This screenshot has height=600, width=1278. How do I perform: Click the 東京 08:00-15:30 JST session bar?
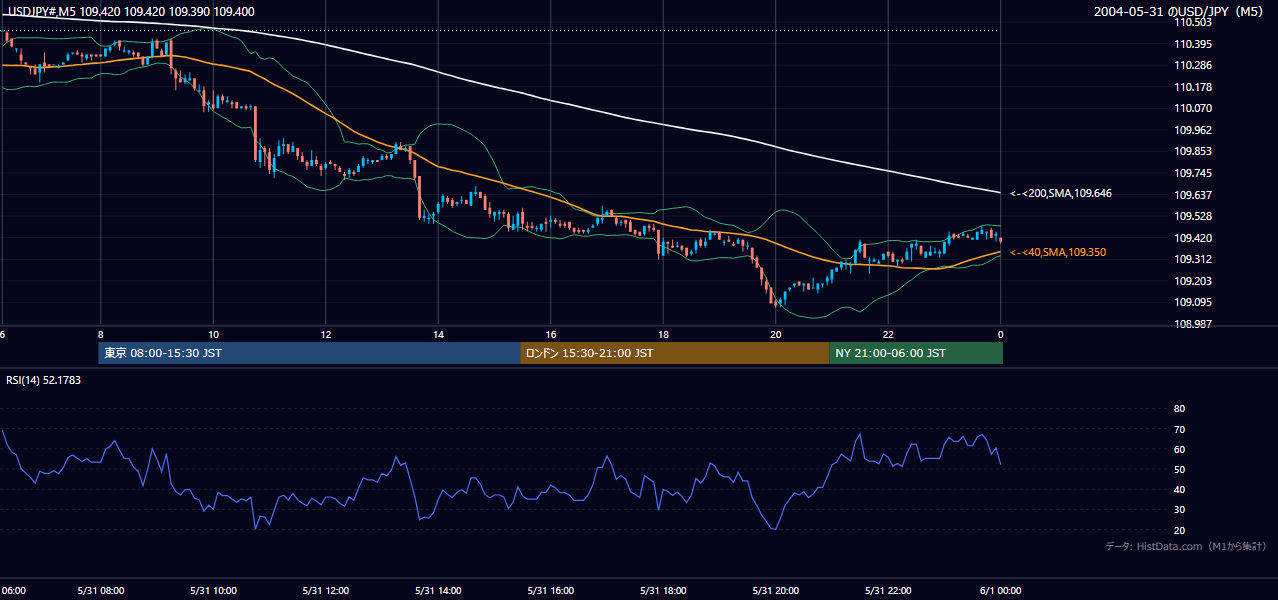click(309, 353)
